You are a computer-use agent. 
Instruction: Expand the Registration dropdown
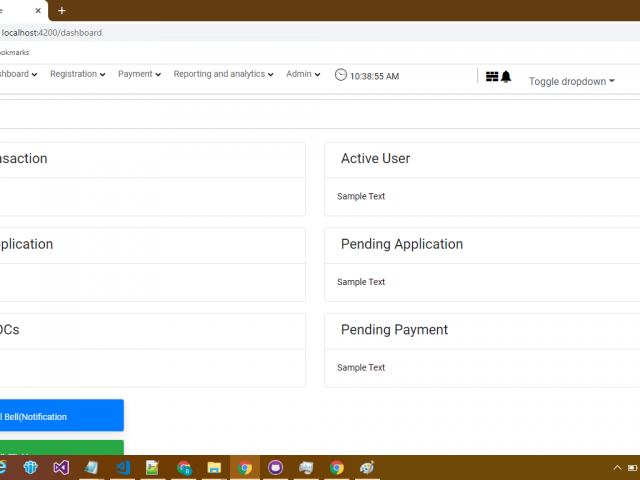77,74
